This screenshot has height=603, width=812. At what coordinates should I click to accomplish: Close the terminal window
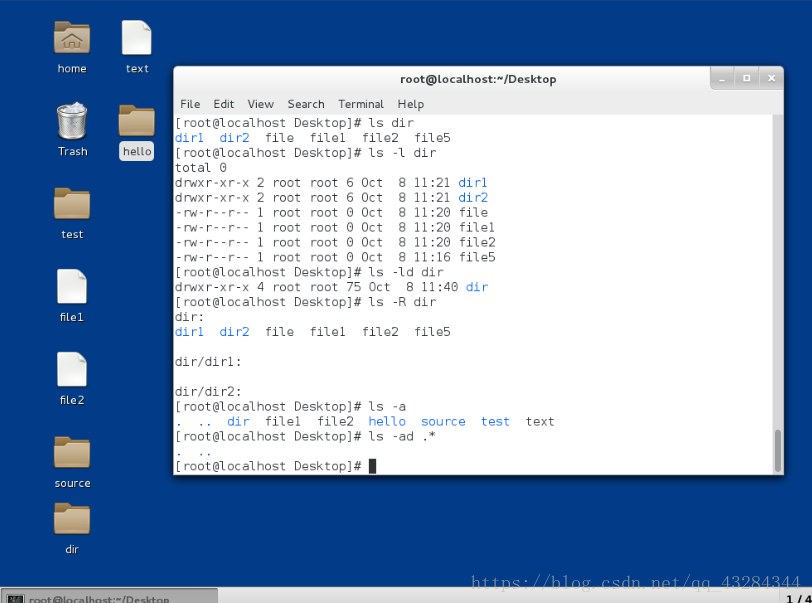772,78
